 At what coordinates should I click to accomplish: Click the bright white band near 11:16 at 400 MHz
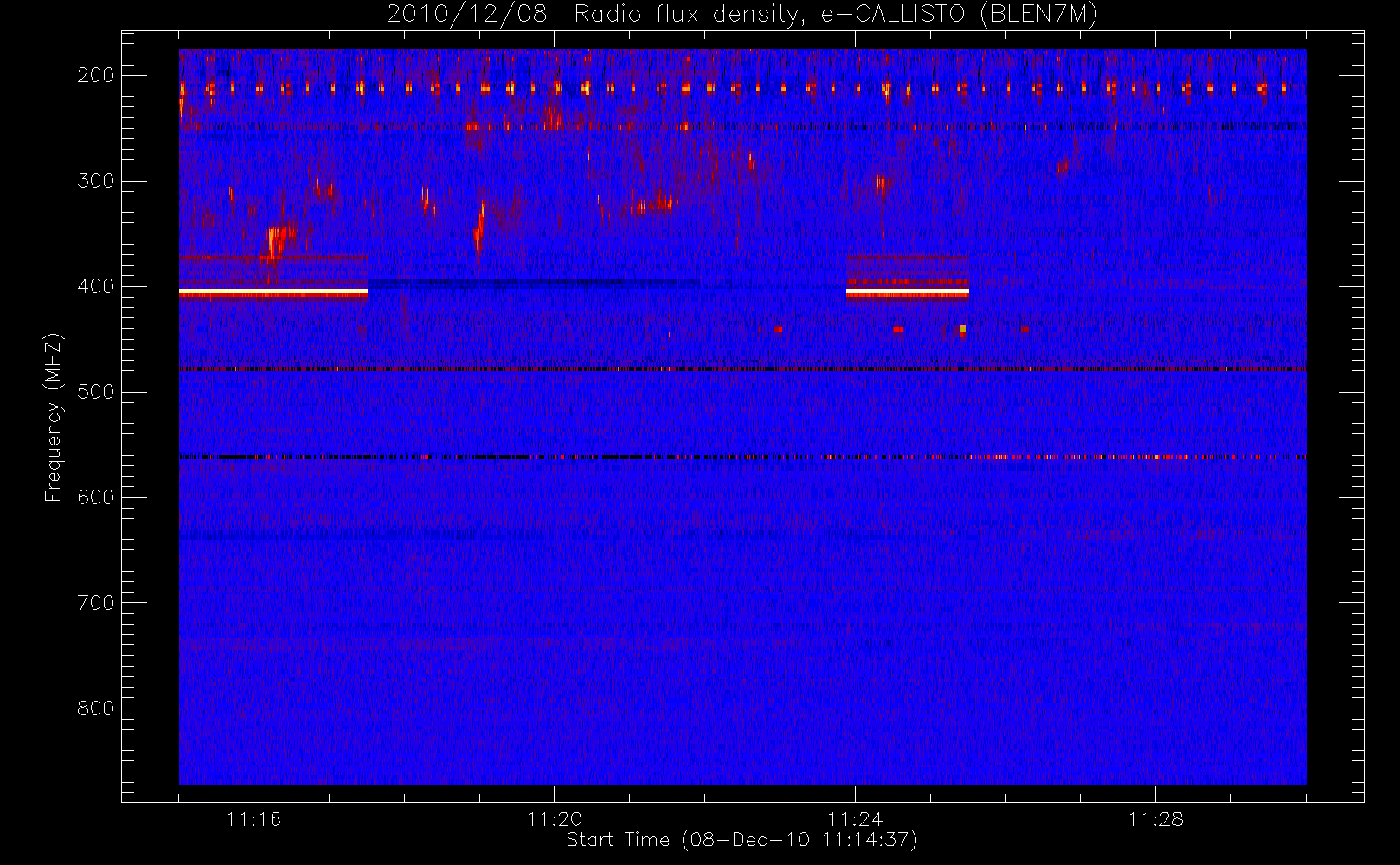click(273, 293)
